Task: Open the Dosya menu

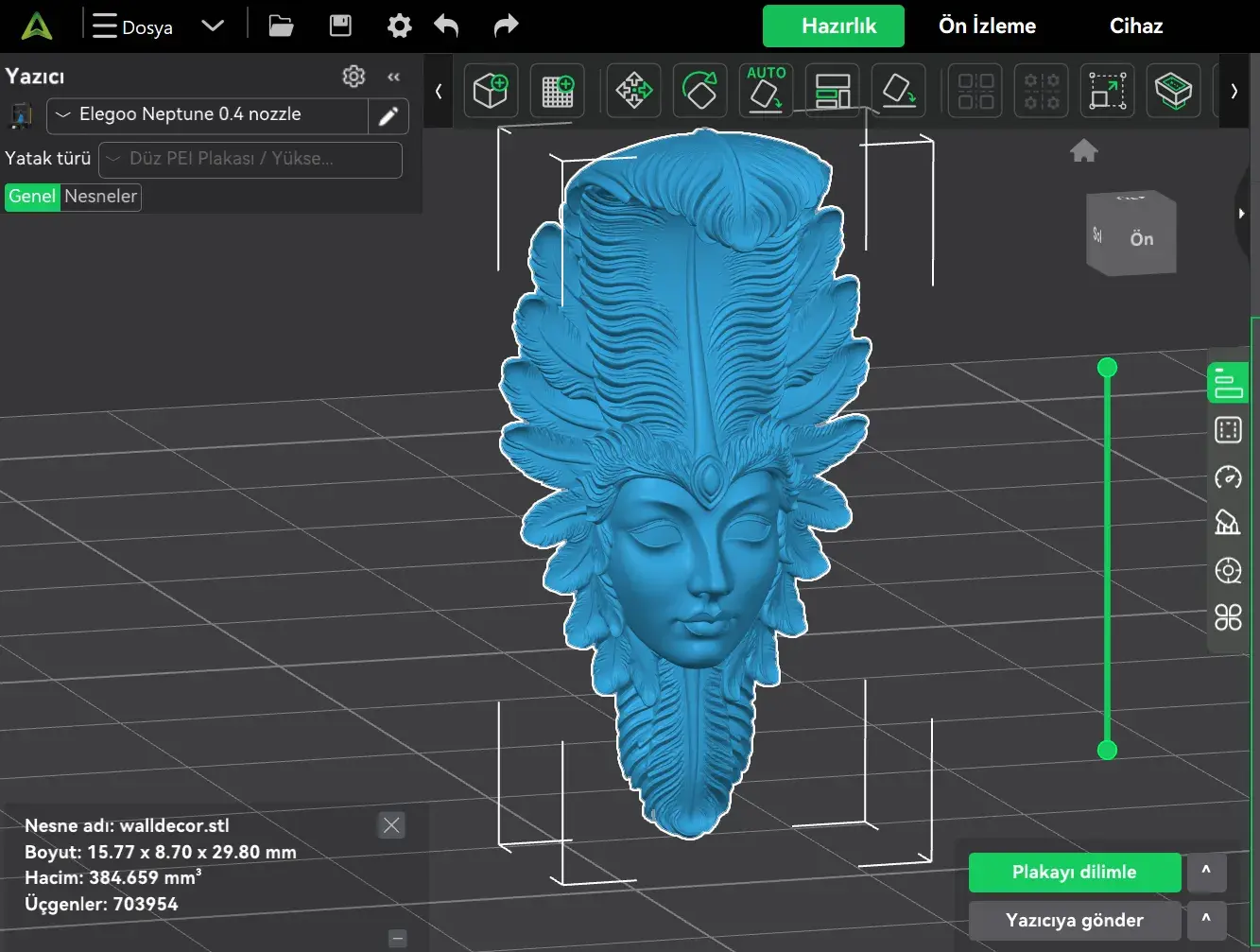Action: [x=133, y=26]
